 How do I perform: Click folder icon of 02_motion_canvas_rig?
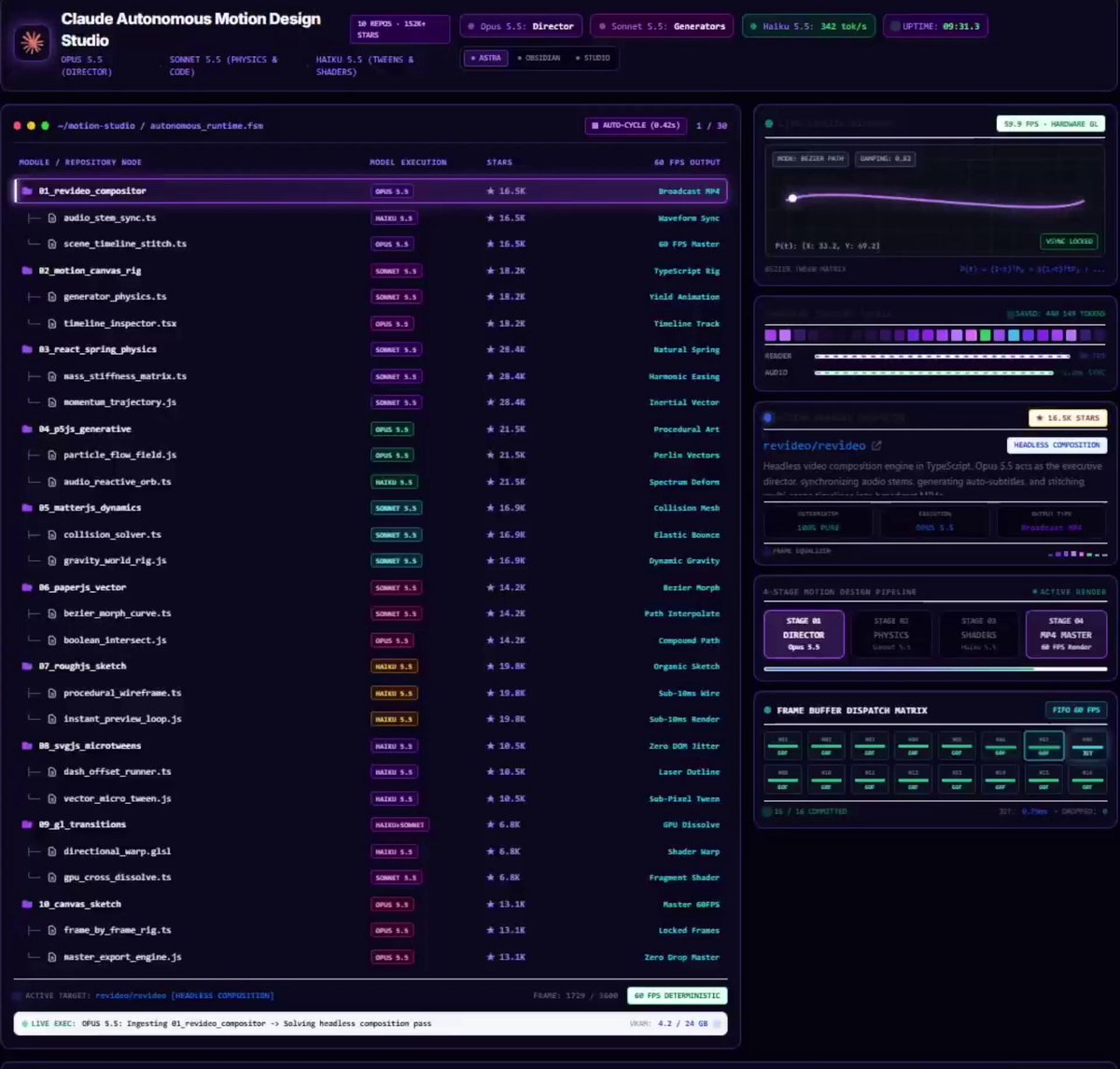coord(27,271)
